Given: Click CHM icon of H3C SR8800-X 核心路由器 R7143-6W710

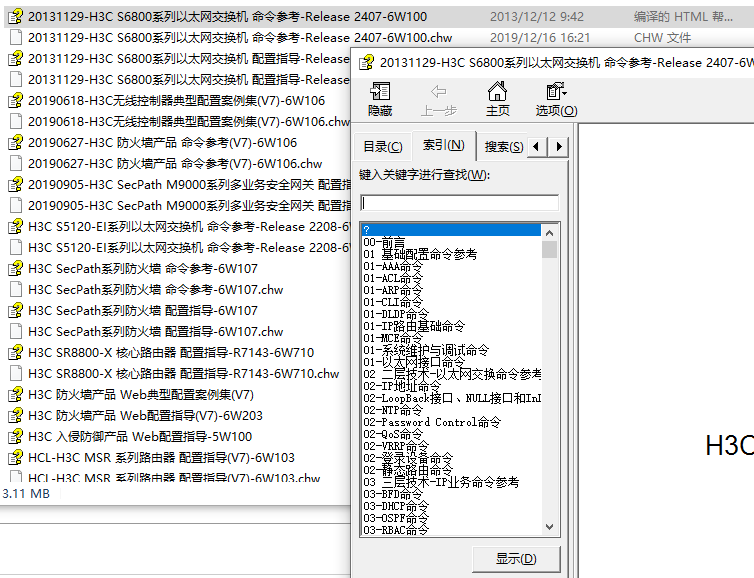Looking at the screenshot, I should pyautogui.click(x=15, y=352).
